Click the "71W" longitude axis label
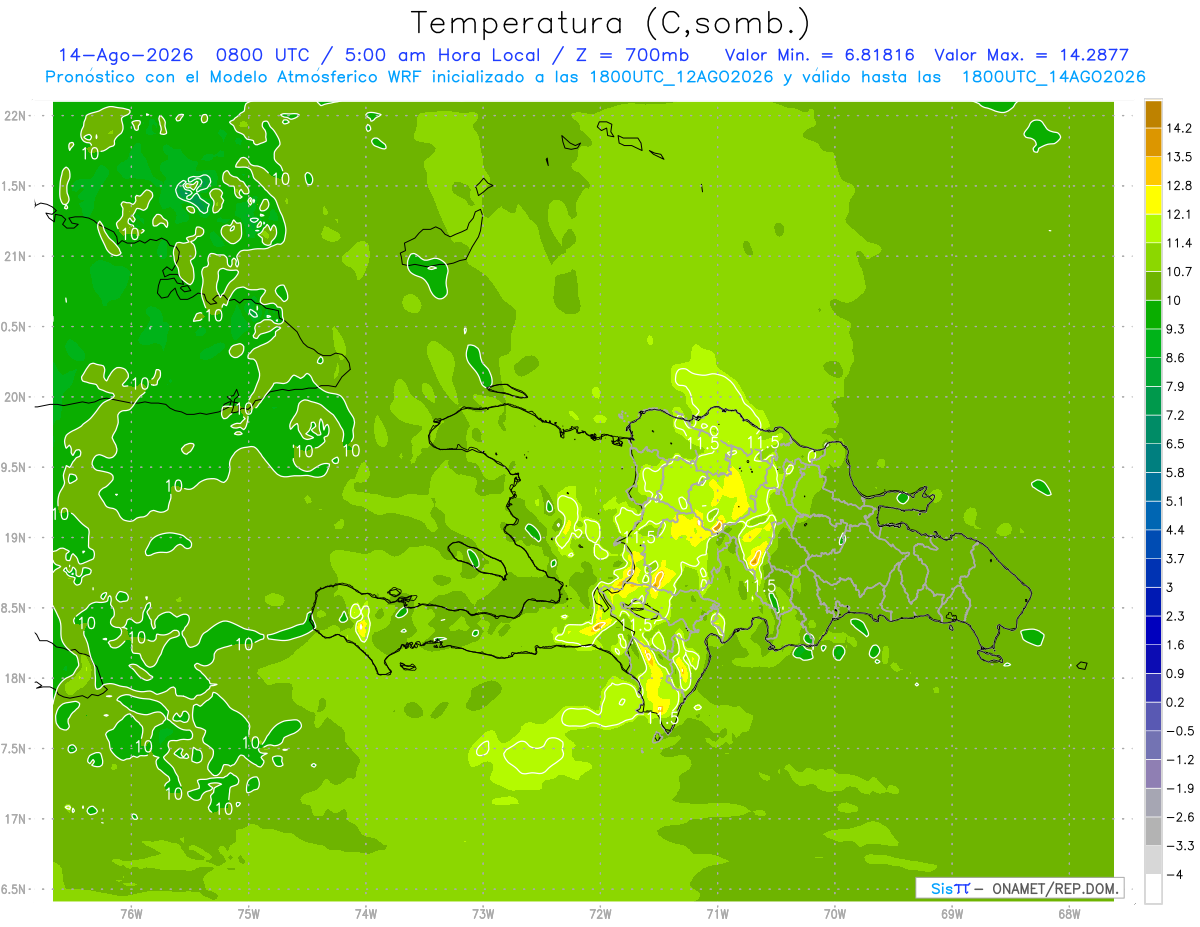1200x927 pixels. point(717,914)
